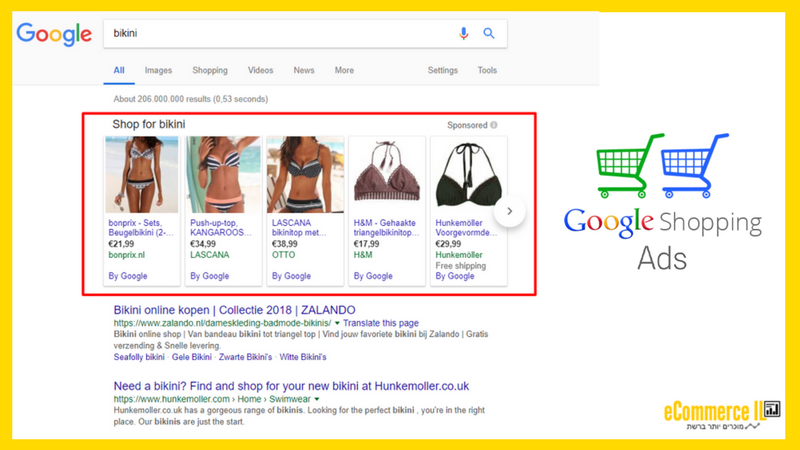The width and height of the screenshot is (800, 450).
Task: Click By Google under KANGAROOS product
Action: click(209, 276)
